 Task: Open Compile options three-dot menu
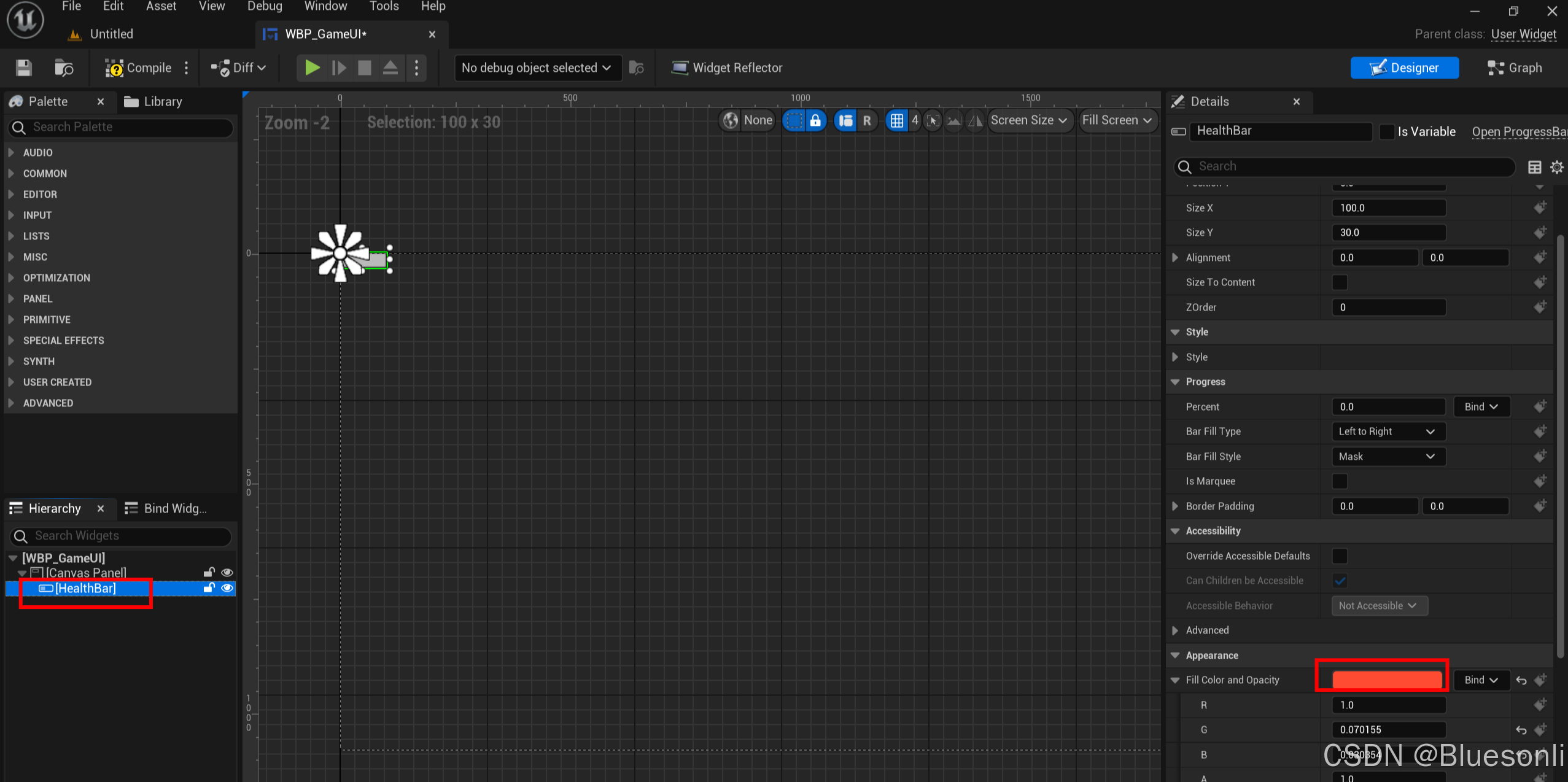187,68
